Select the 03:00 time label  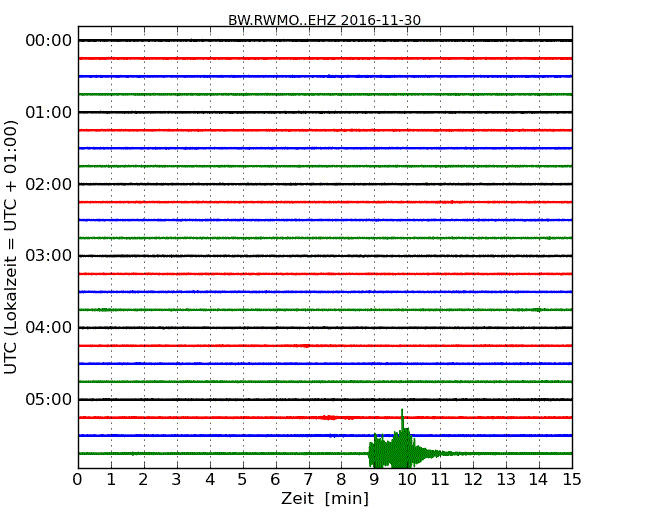click(x=49, y=256)
